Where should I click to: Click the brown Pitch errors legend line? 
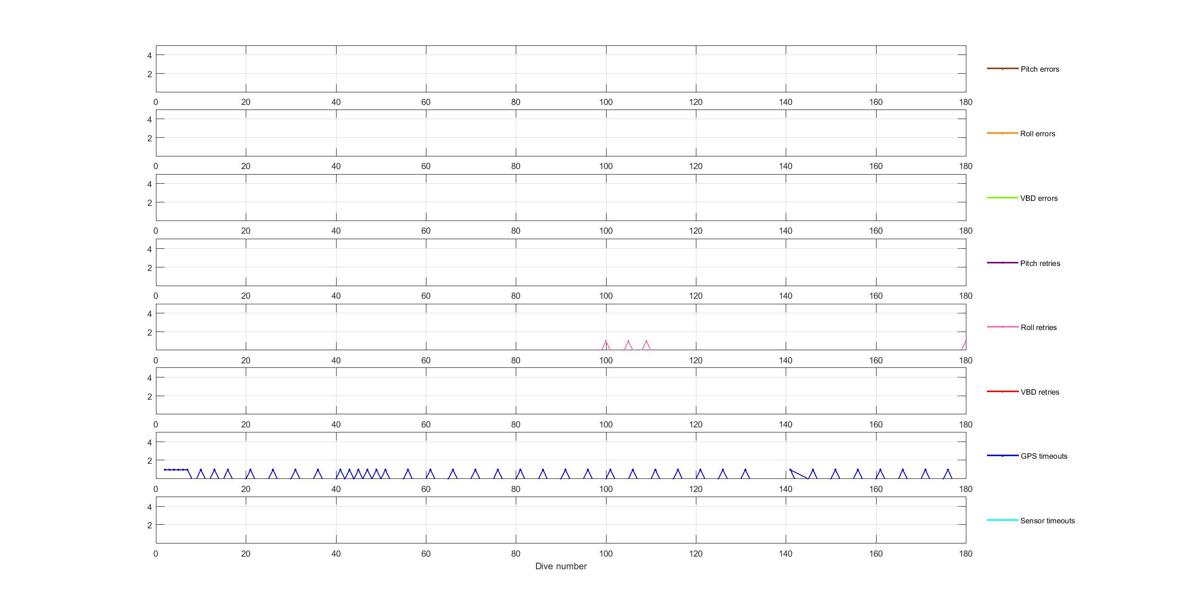click(x=1002, y=69)
